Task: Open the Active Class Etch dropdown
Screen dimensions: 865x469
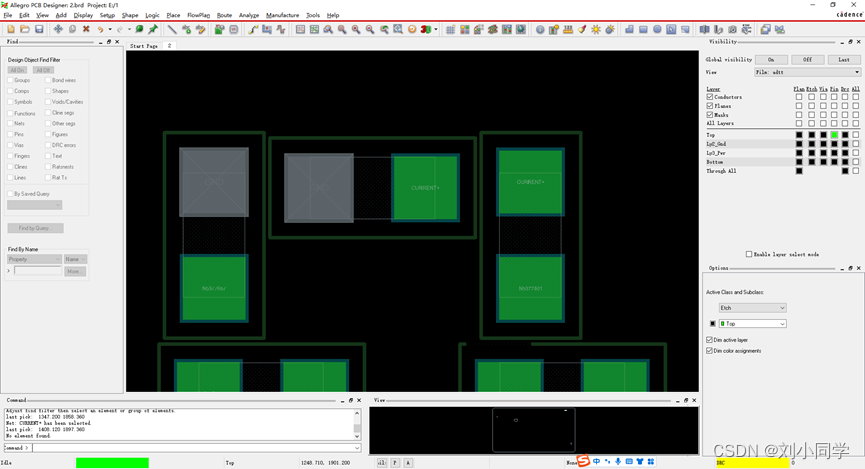Action: 753,307
